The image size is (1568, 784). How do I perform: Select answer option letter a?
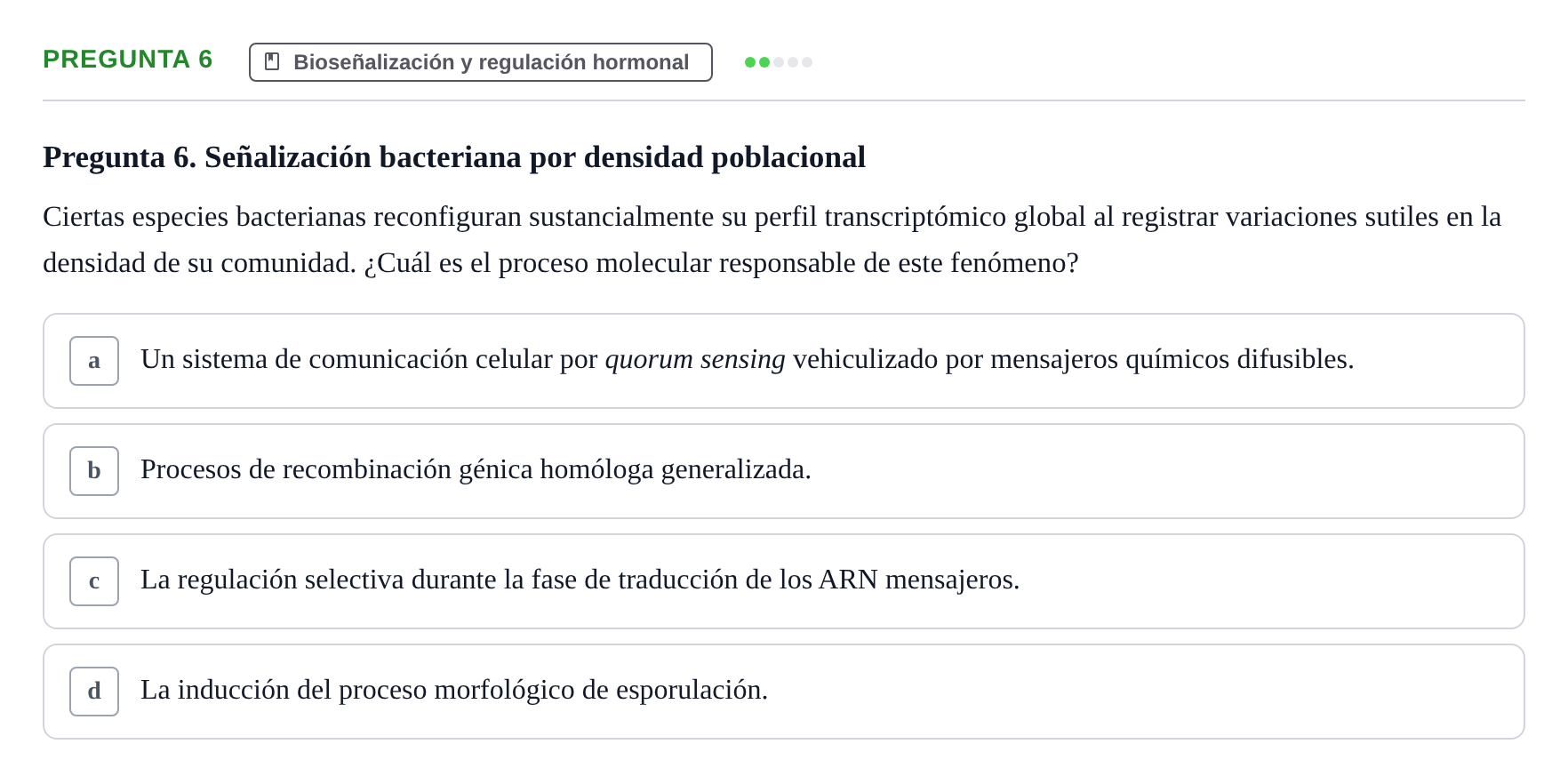pyautogui.click(x=94, y=361)
